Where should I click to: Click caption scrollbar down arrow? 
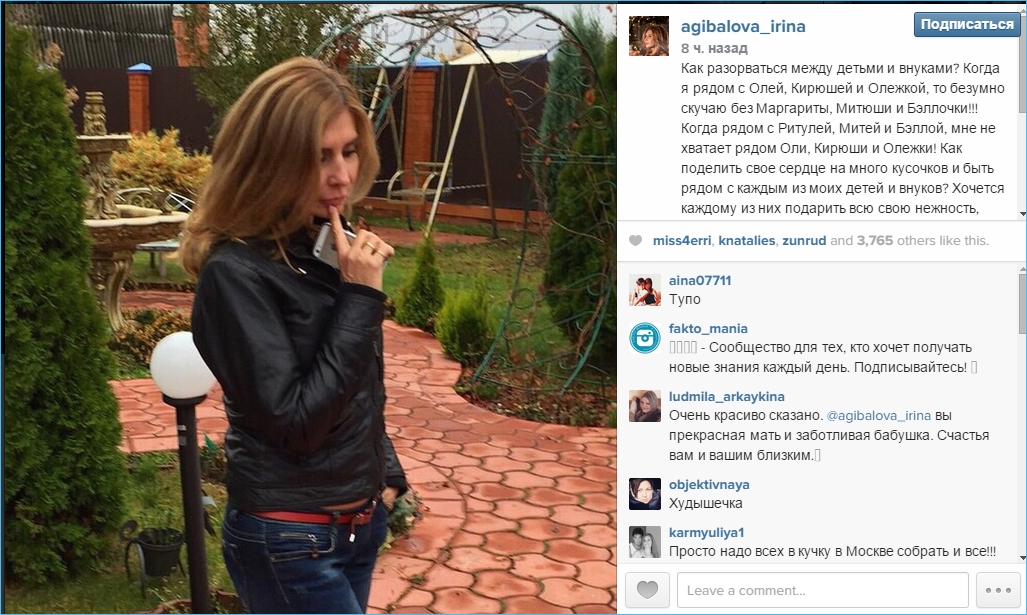[1022, 214]
